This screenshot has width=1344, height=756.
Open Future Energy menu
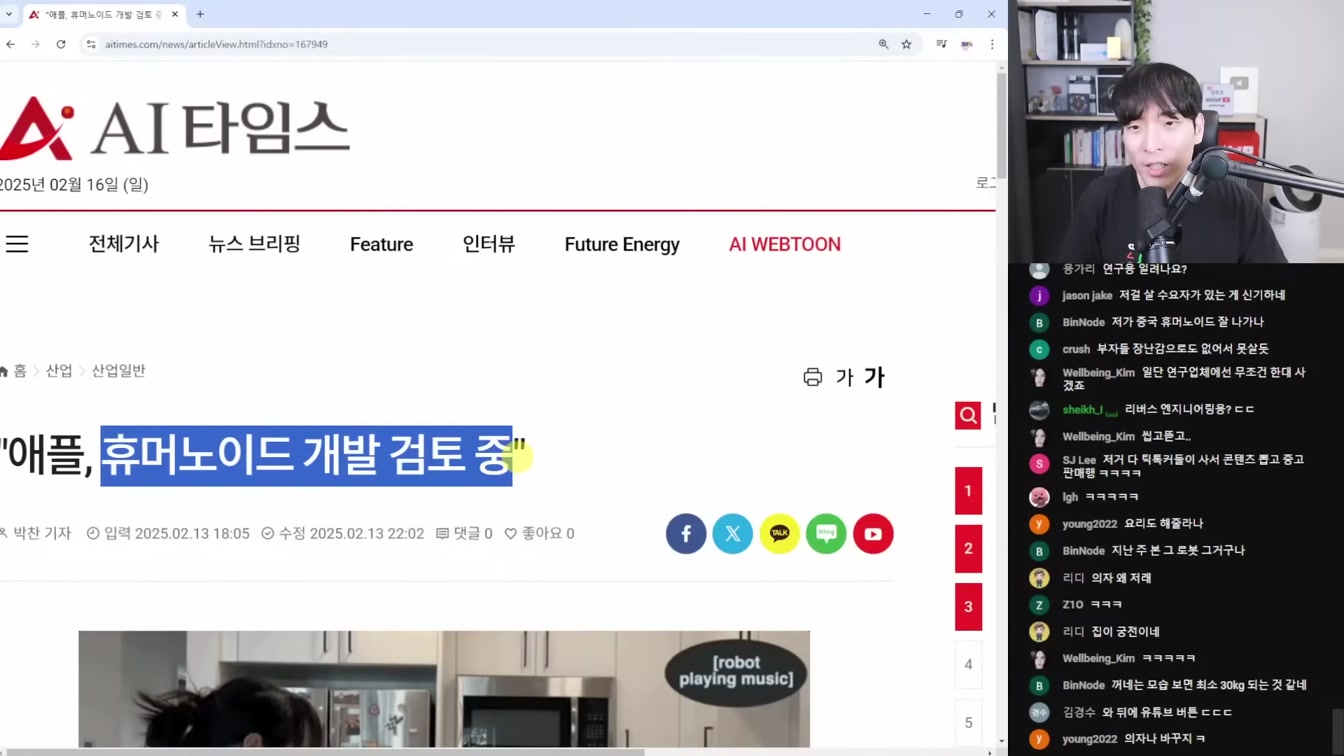pyautogui.click(x=622, y=244)
